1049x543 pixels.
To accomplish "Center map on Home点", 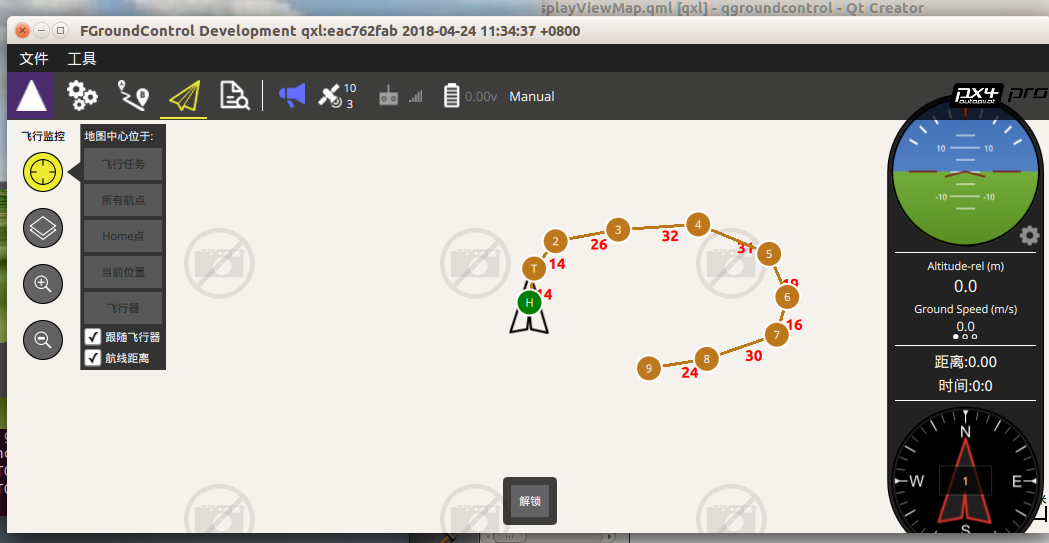I will (x=123, y=236).
